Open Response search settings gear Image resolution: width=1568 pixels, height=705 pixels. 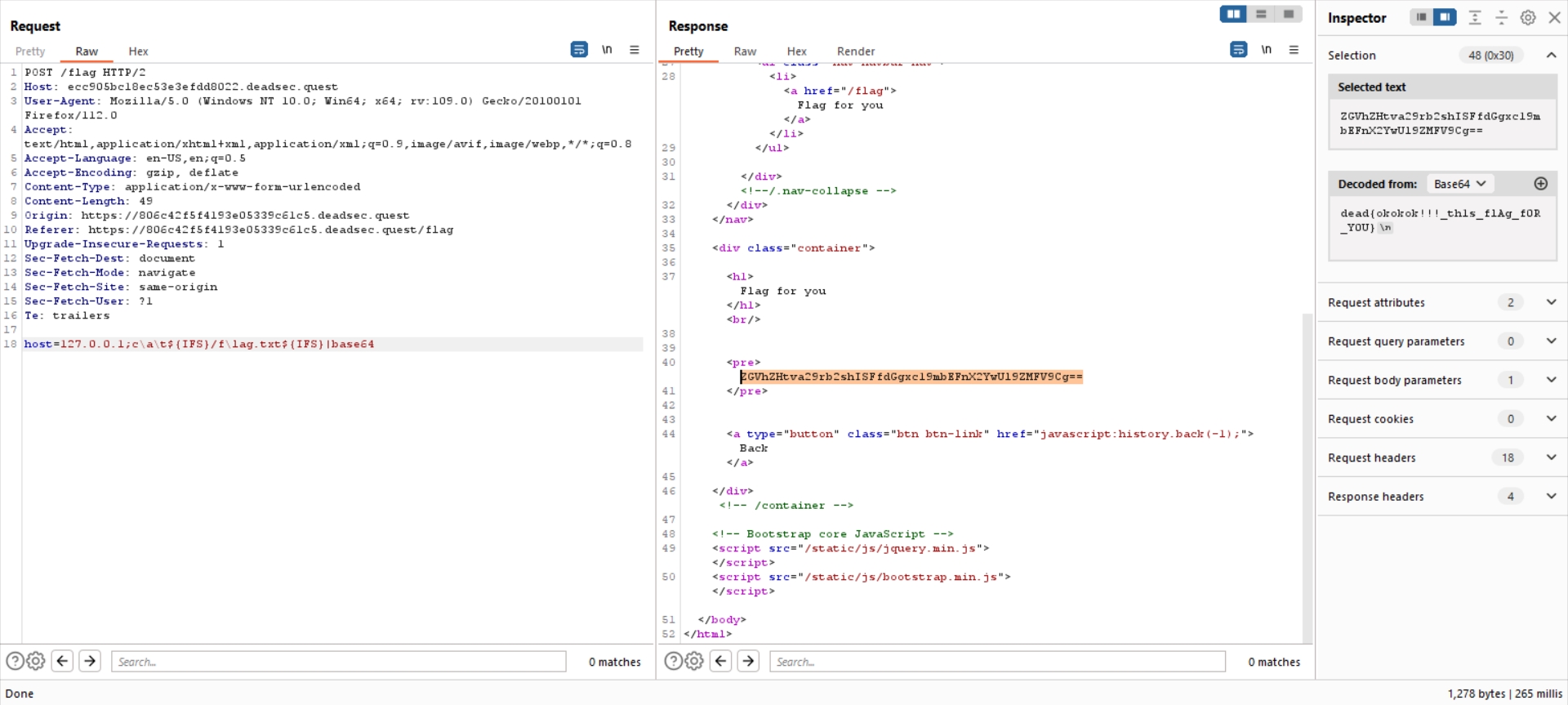[x=694, y=661]
